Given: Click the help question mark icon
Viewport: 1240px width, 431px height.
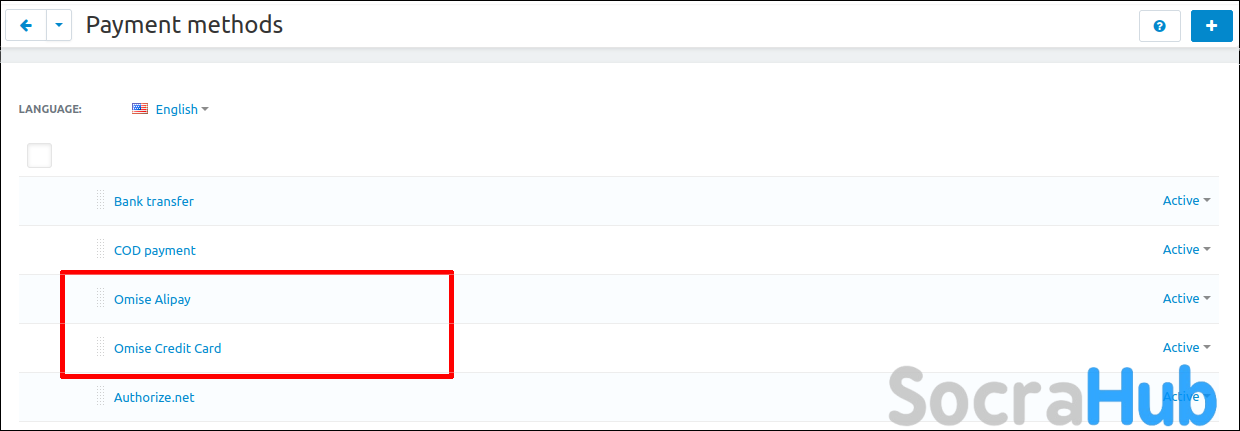Looking at the screenshot, I should coord(1160,26).
